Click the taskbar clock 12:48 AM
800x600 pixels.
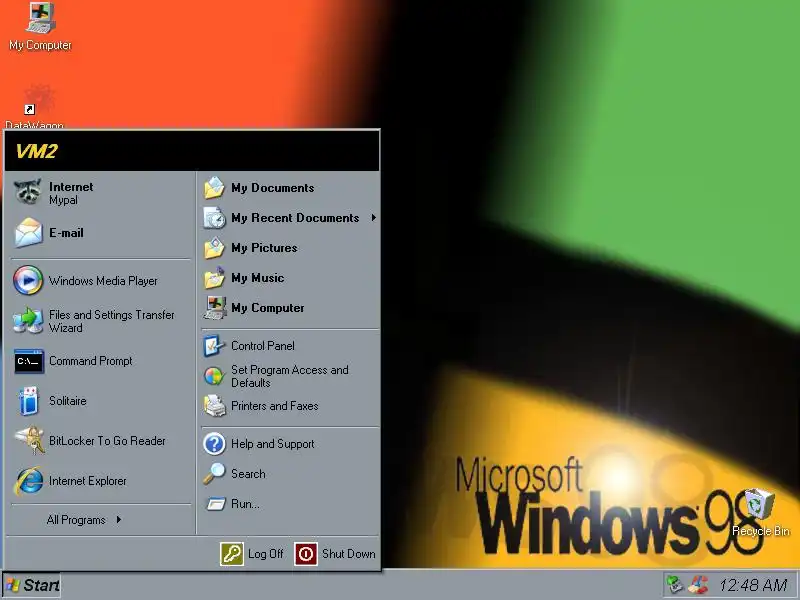tap(753, 585)
